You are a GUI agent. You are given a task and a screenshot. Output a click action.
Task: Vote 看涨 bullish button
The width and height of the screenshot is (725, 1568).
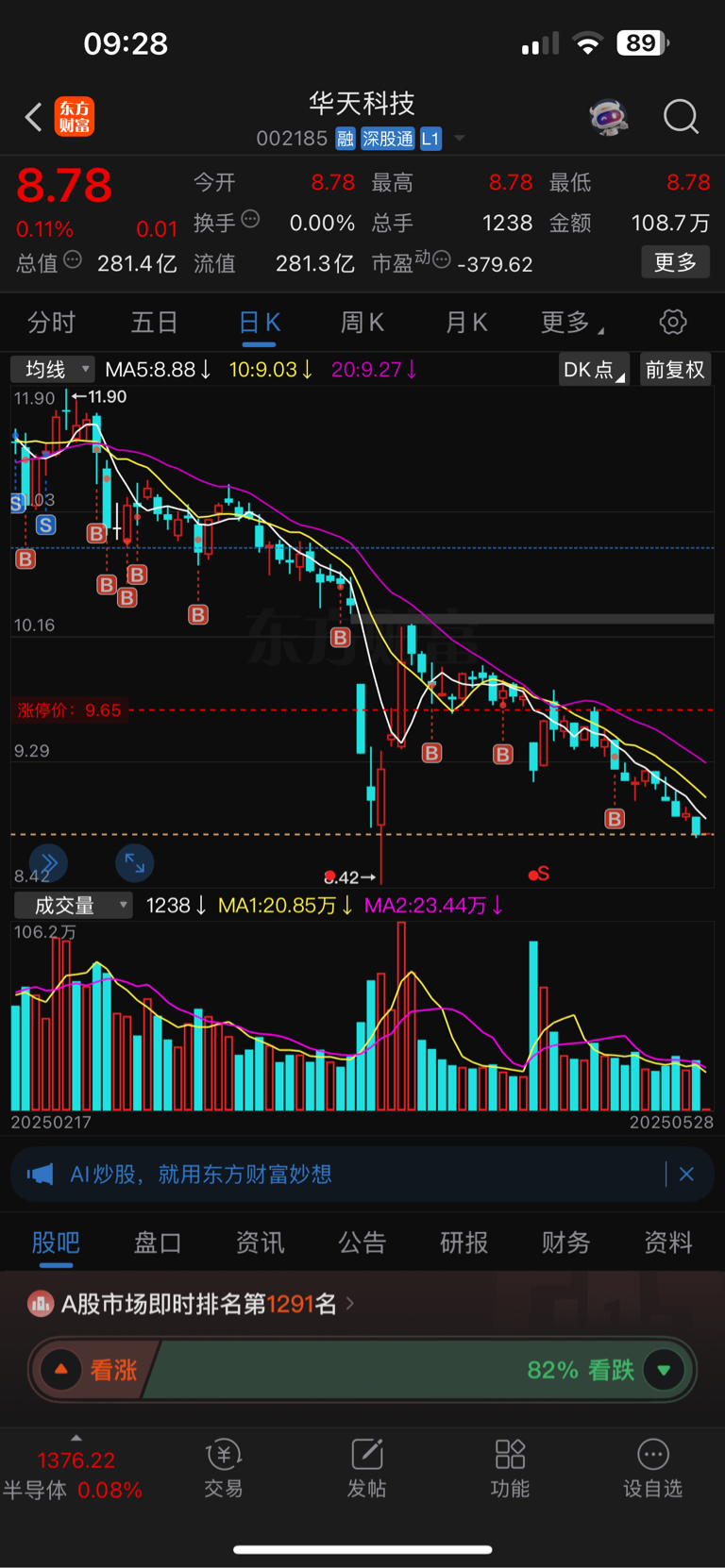point(93,1369)
